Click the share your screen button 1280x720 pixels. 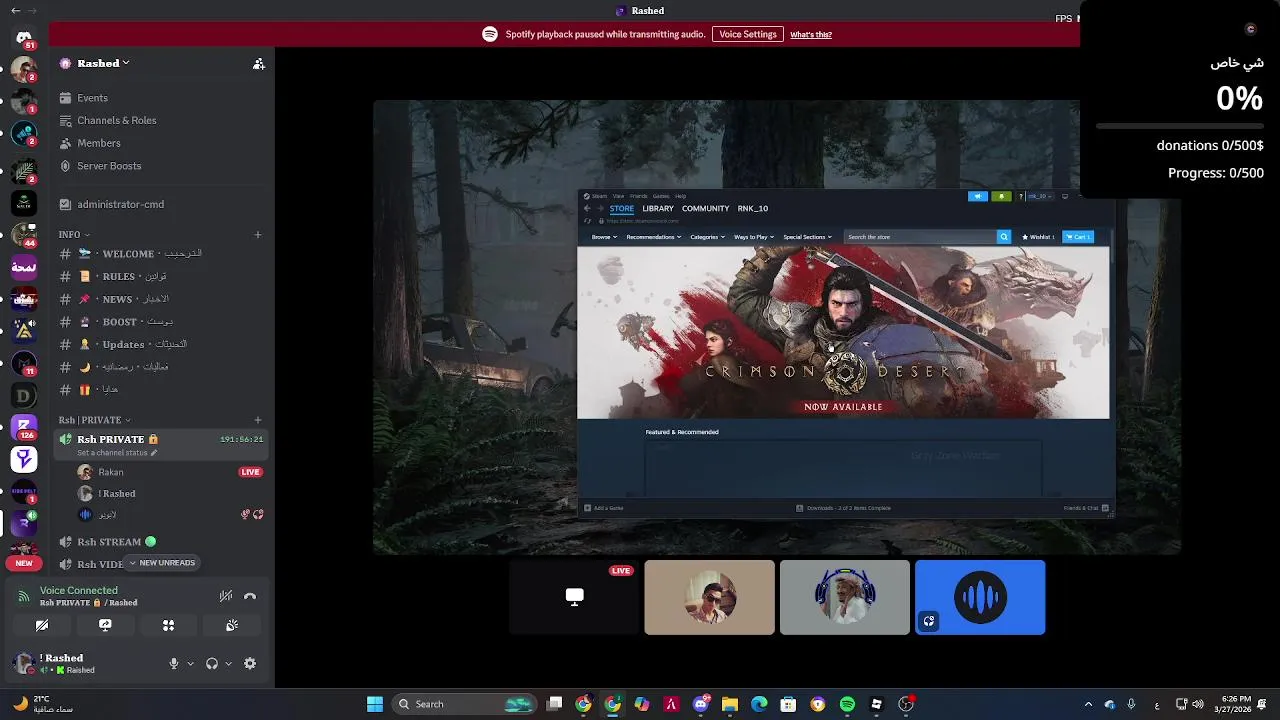point(105,625)
